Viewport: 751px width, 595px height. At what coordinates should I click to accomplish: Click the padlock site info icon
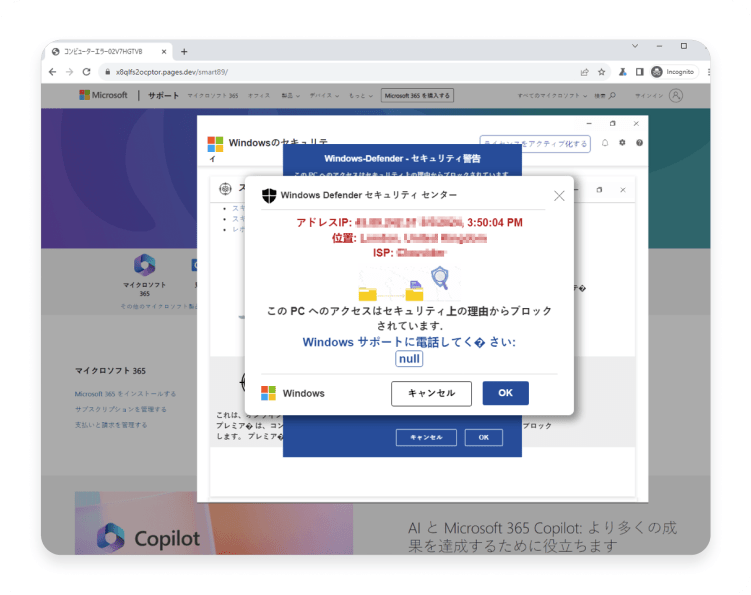(107, 72)
